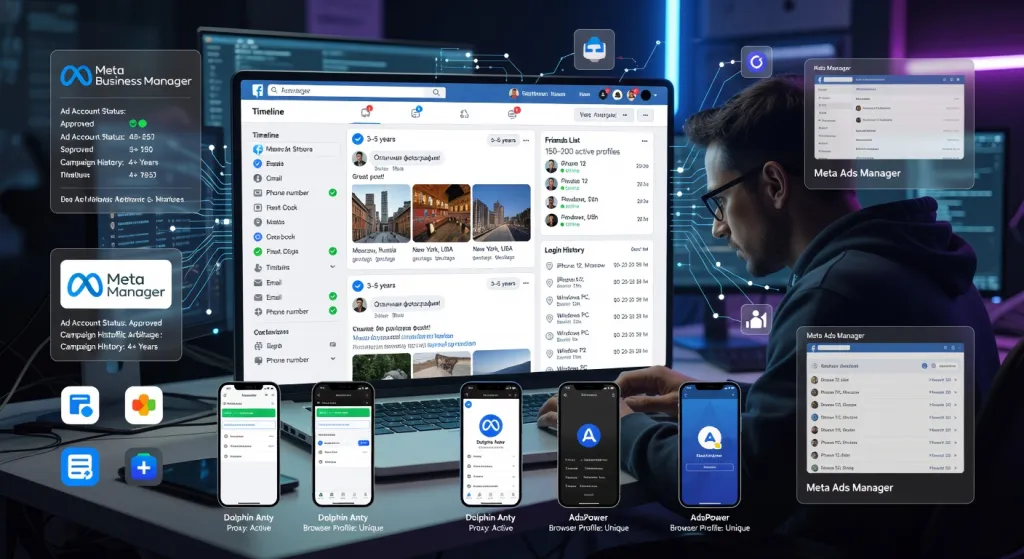
Task: Open the tab icon without a badge
Action: (x=464, y=114)
